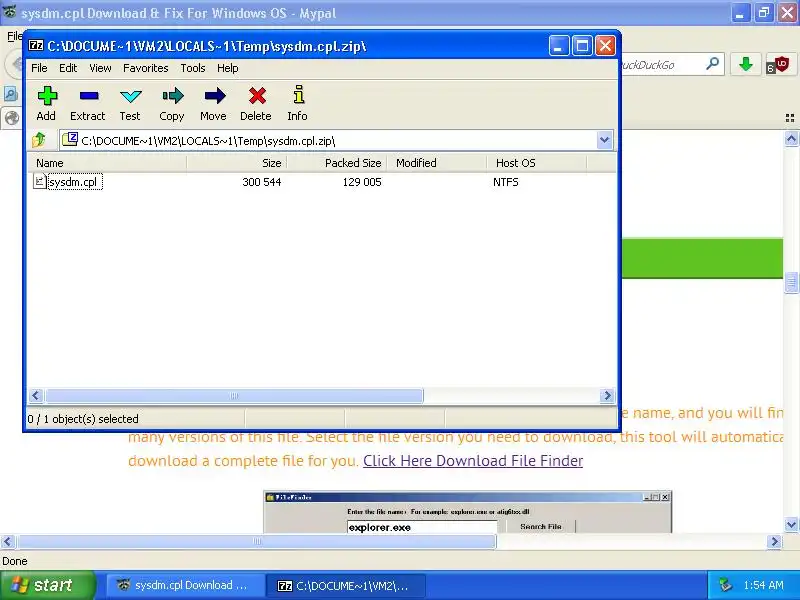Extract files with the Extract toolbar button
The image size is (800, 600).
pyautogui.click(x=88, y=104)
